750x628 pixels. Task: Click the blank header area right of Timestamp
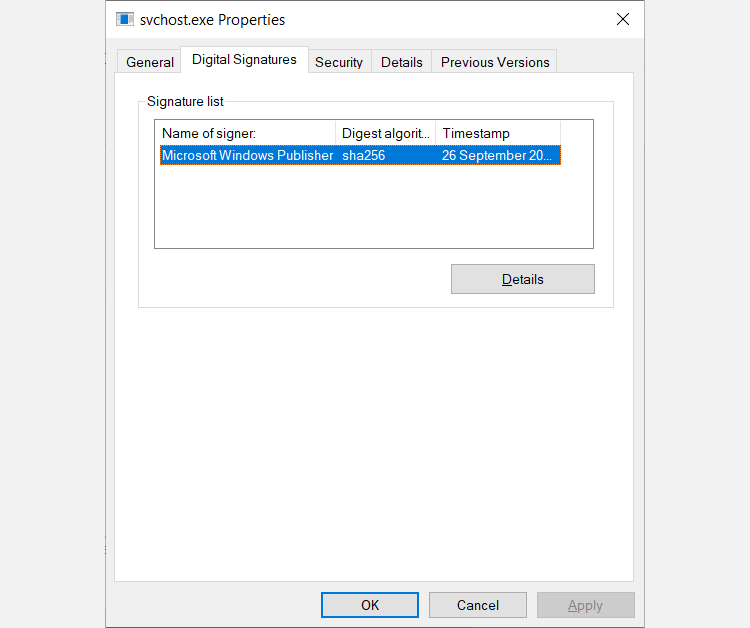[x=576, y=133]
